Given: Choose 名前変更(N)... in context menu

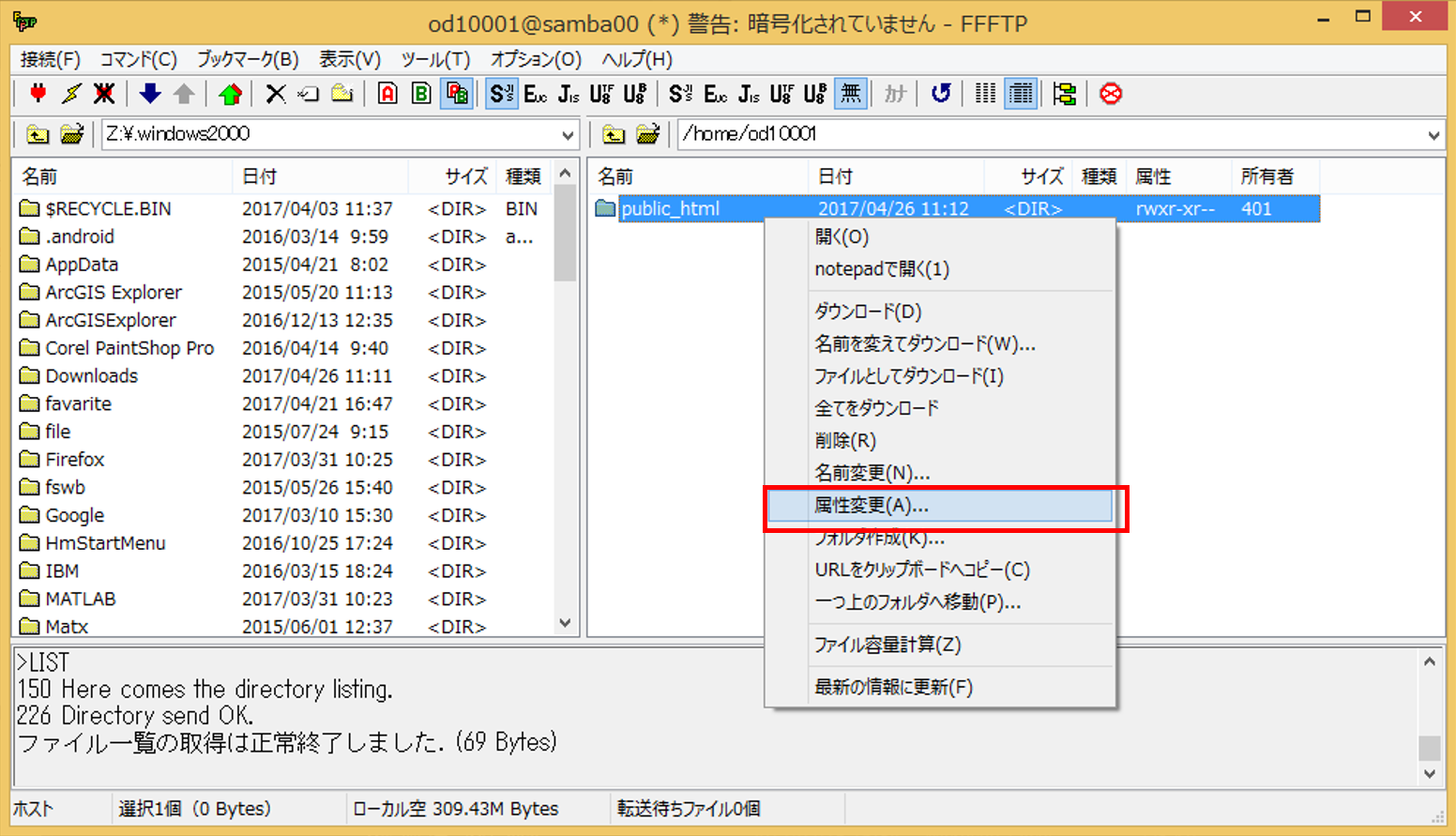Looking at the screenshot, I should (940, 473).
